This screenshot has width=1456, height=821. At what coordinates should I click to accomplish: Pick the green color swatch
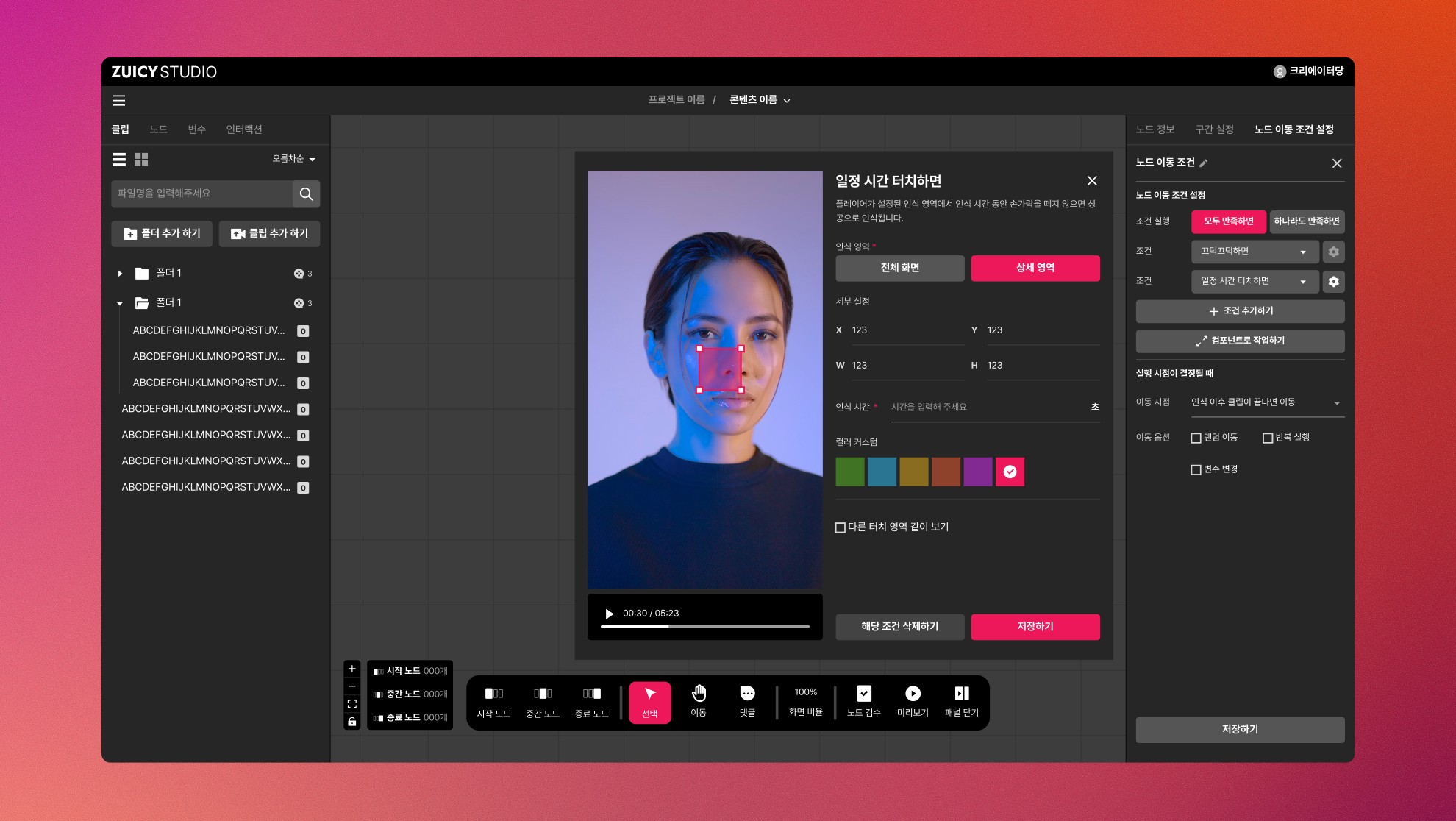pos(849,472)
